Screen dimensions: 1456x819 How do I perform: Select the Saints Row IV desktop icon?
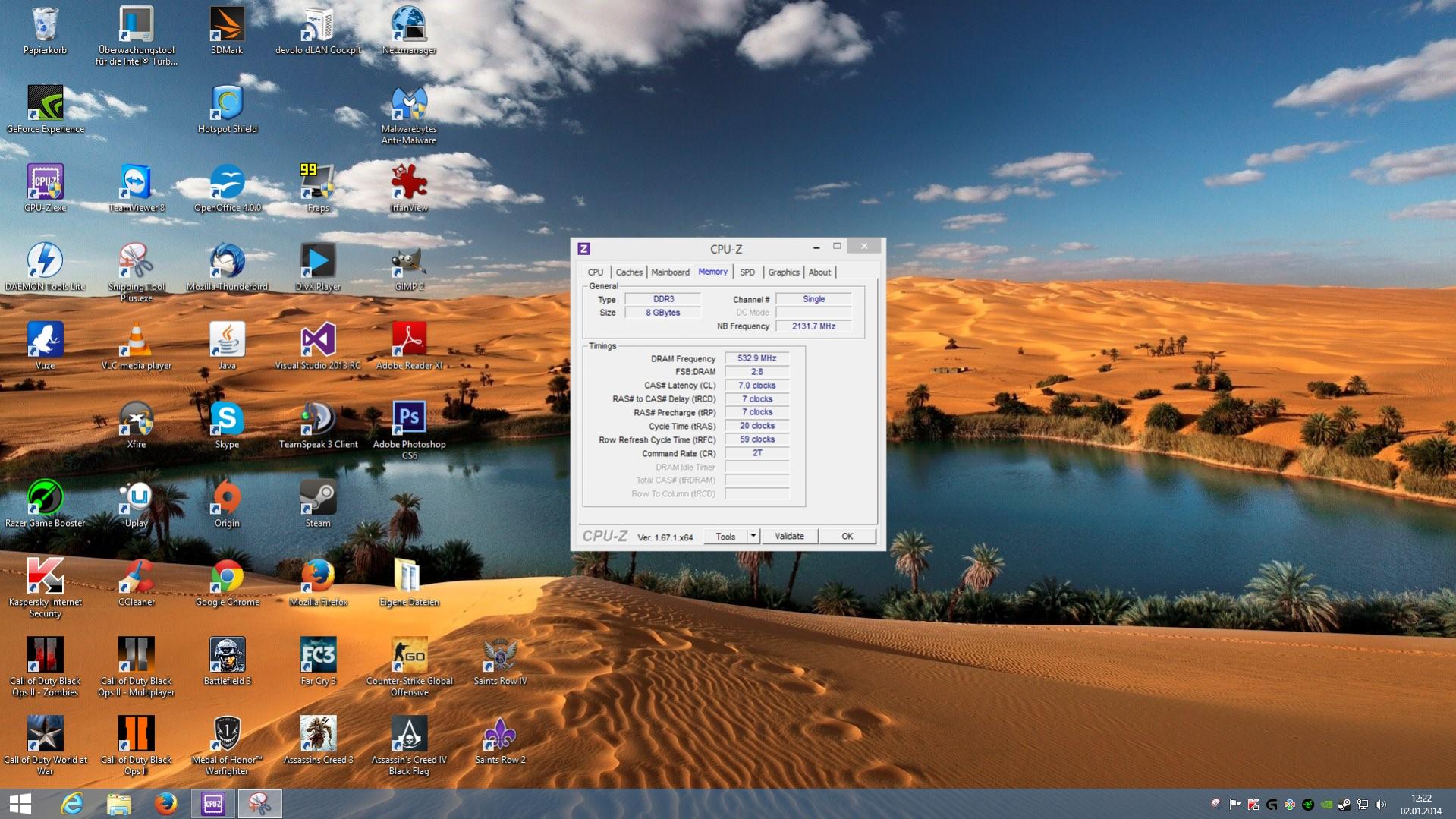(x=500, y=663)
